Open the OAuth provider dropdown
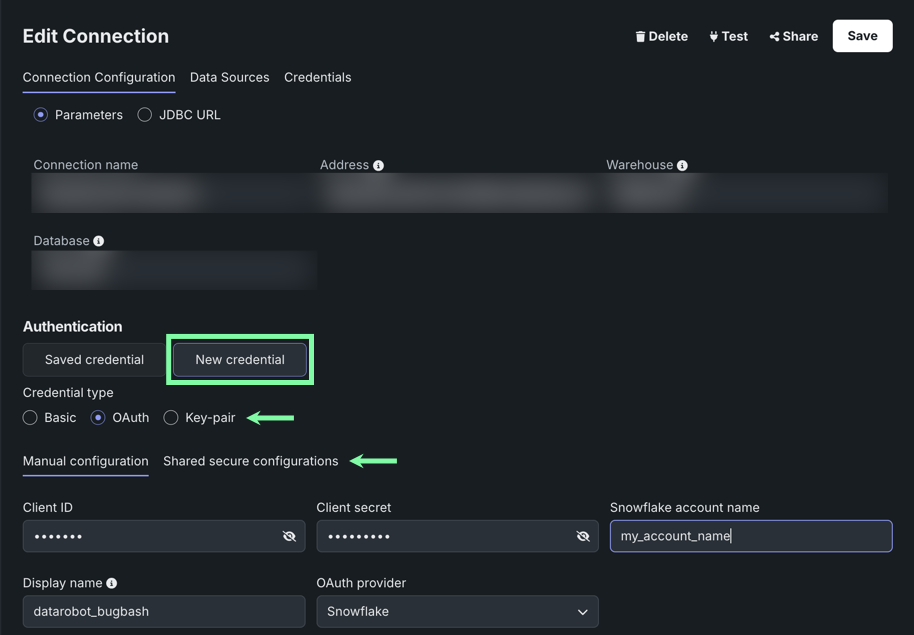This screenshot has width=914, height=635. (457, 611)
